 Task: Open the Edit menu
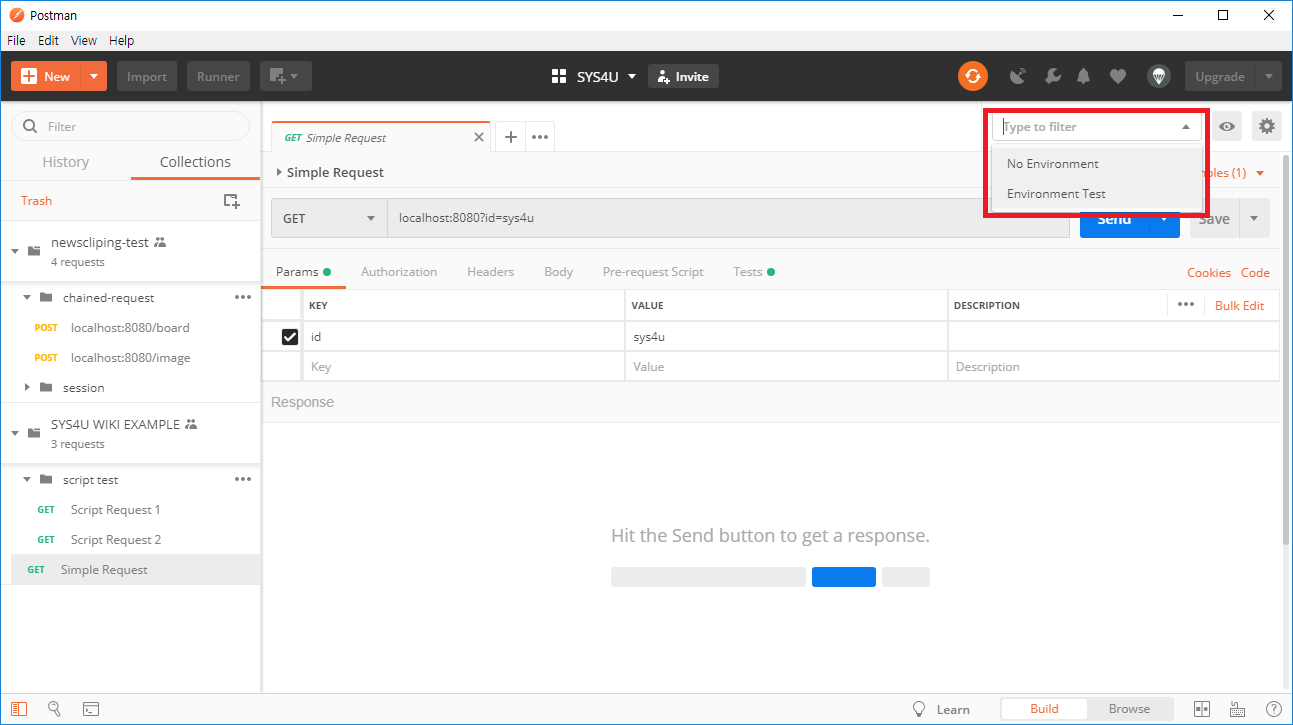[x=48, y=41]
